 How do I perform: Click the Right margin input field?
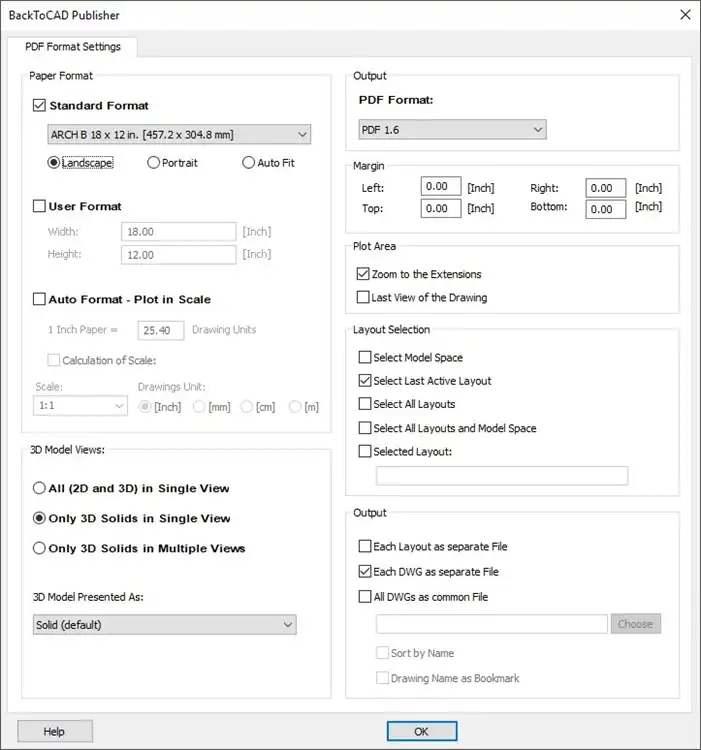(x=606, y=188)
